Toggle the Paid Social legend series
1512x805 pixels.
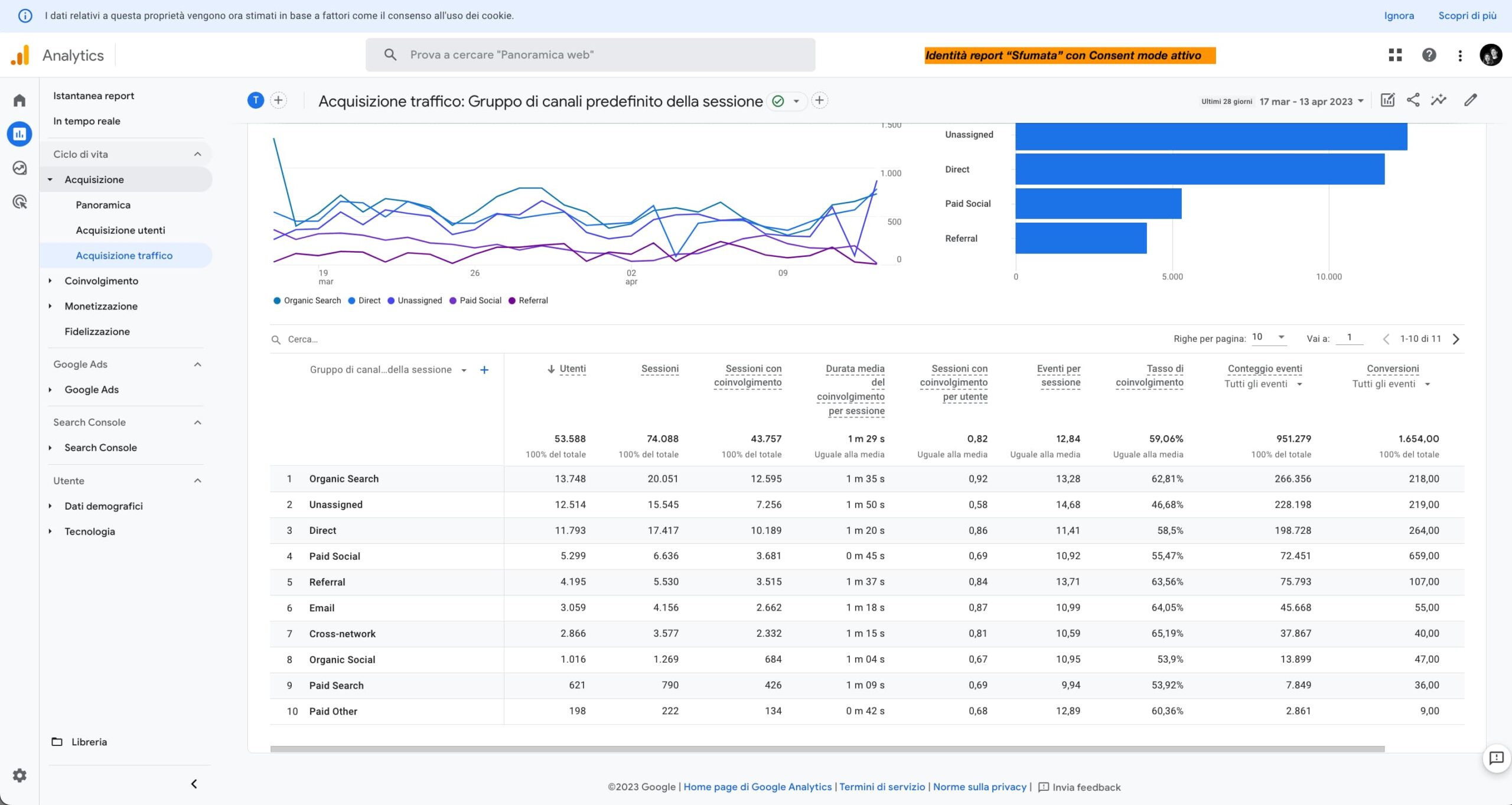click(x=475, y=301)
